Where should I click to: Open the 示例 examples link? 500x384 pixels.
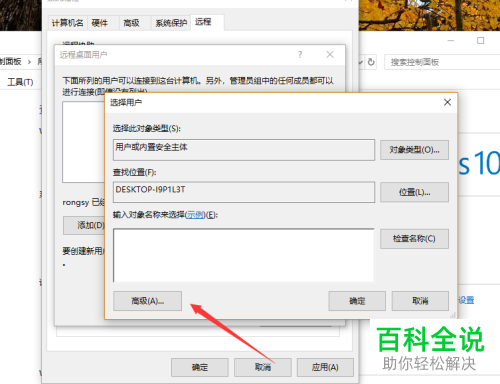pyautogui.click(x=195, y=215)
